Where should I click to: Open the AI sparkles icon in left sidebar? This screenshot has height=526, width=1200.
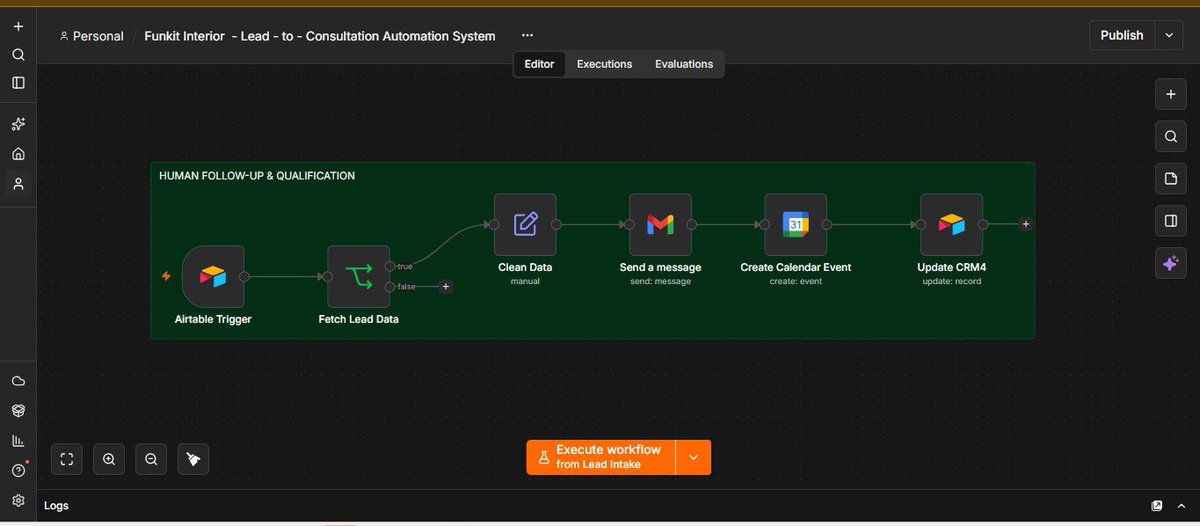tap(18, 124)
